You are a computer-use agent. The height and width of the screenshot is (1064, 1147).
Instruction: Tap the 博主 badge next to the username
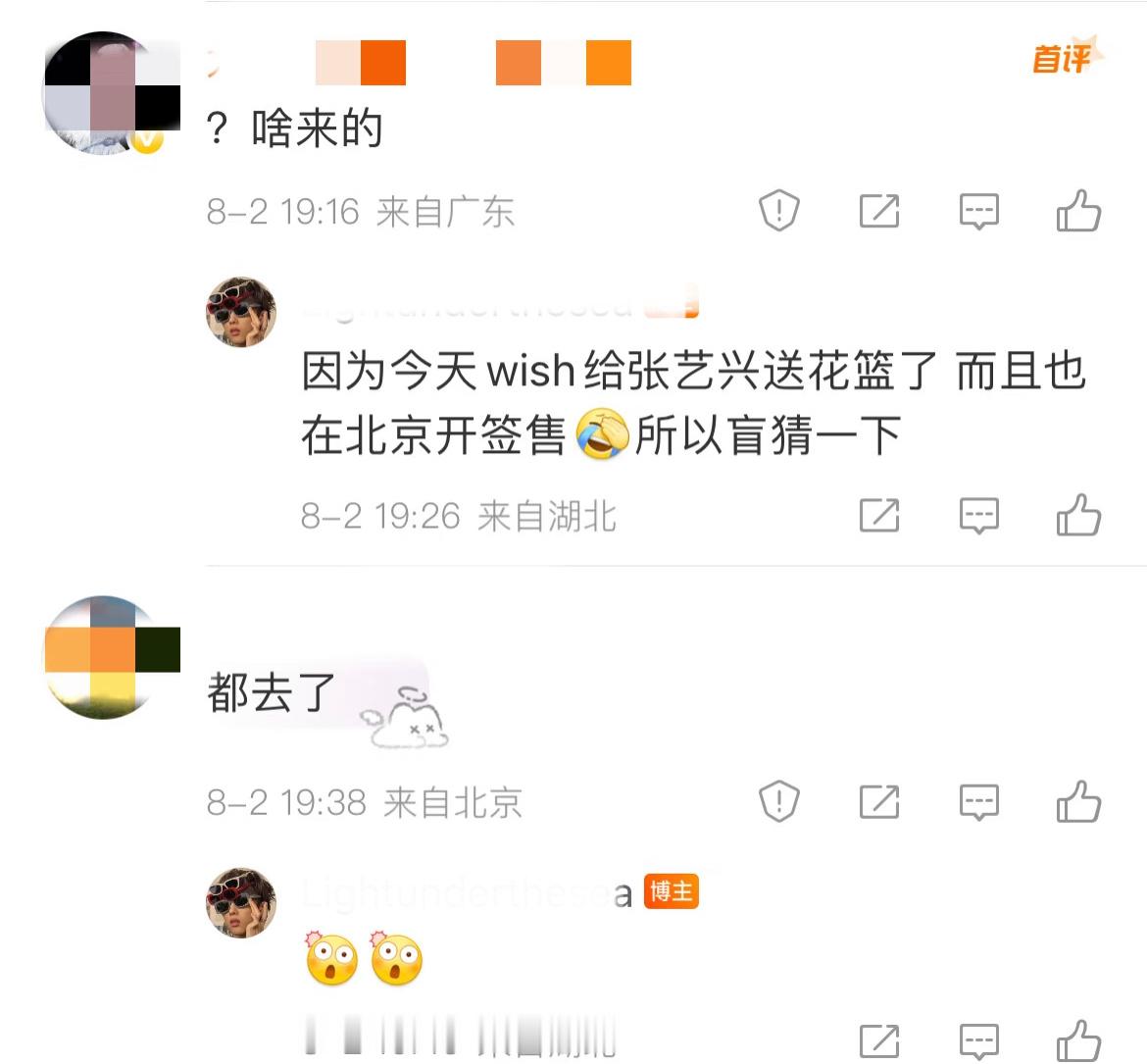[671, 891]
